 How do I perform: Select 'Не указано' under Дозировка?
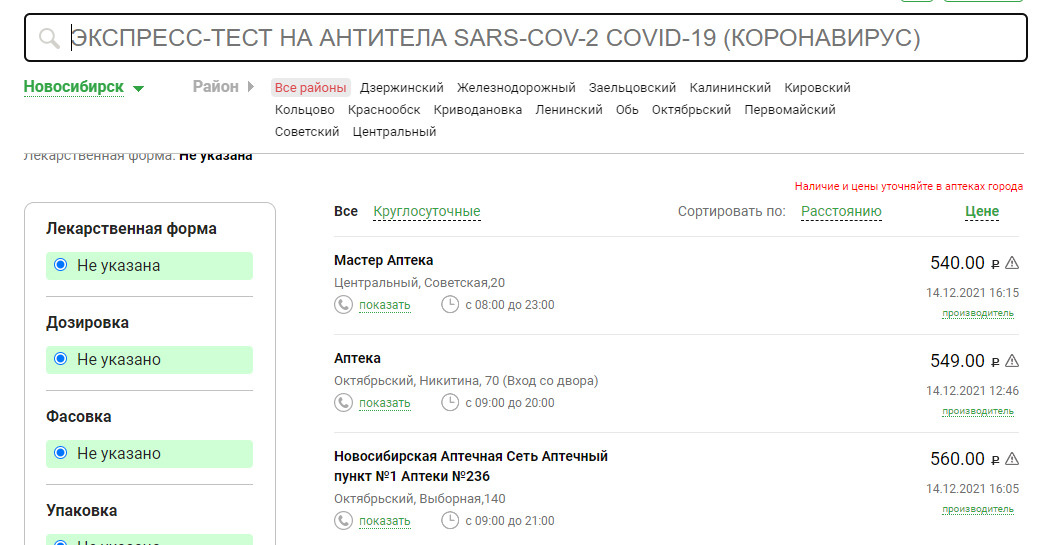click(150, 359)
